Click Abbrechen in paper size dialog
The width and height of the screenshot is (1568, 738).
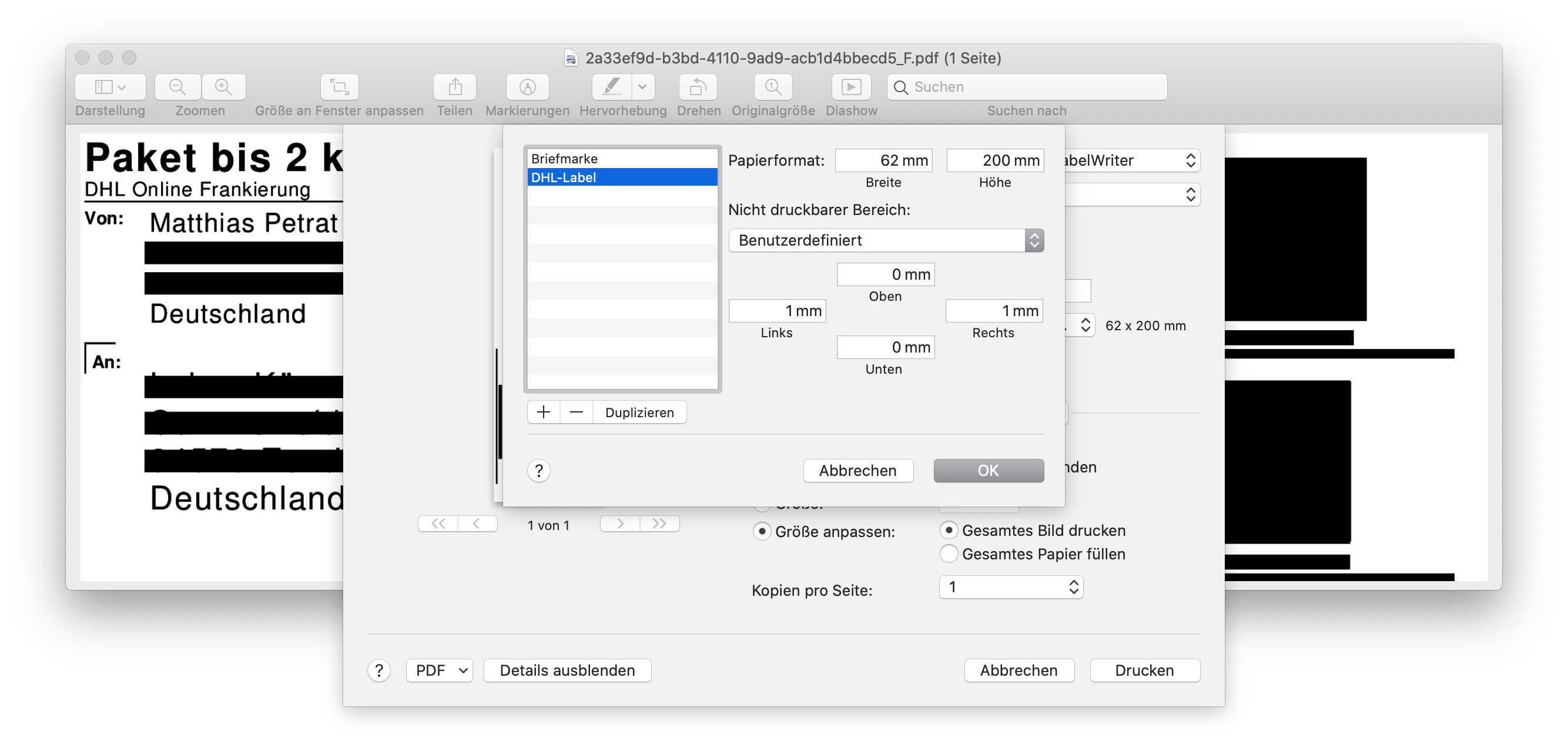point(858,471)
